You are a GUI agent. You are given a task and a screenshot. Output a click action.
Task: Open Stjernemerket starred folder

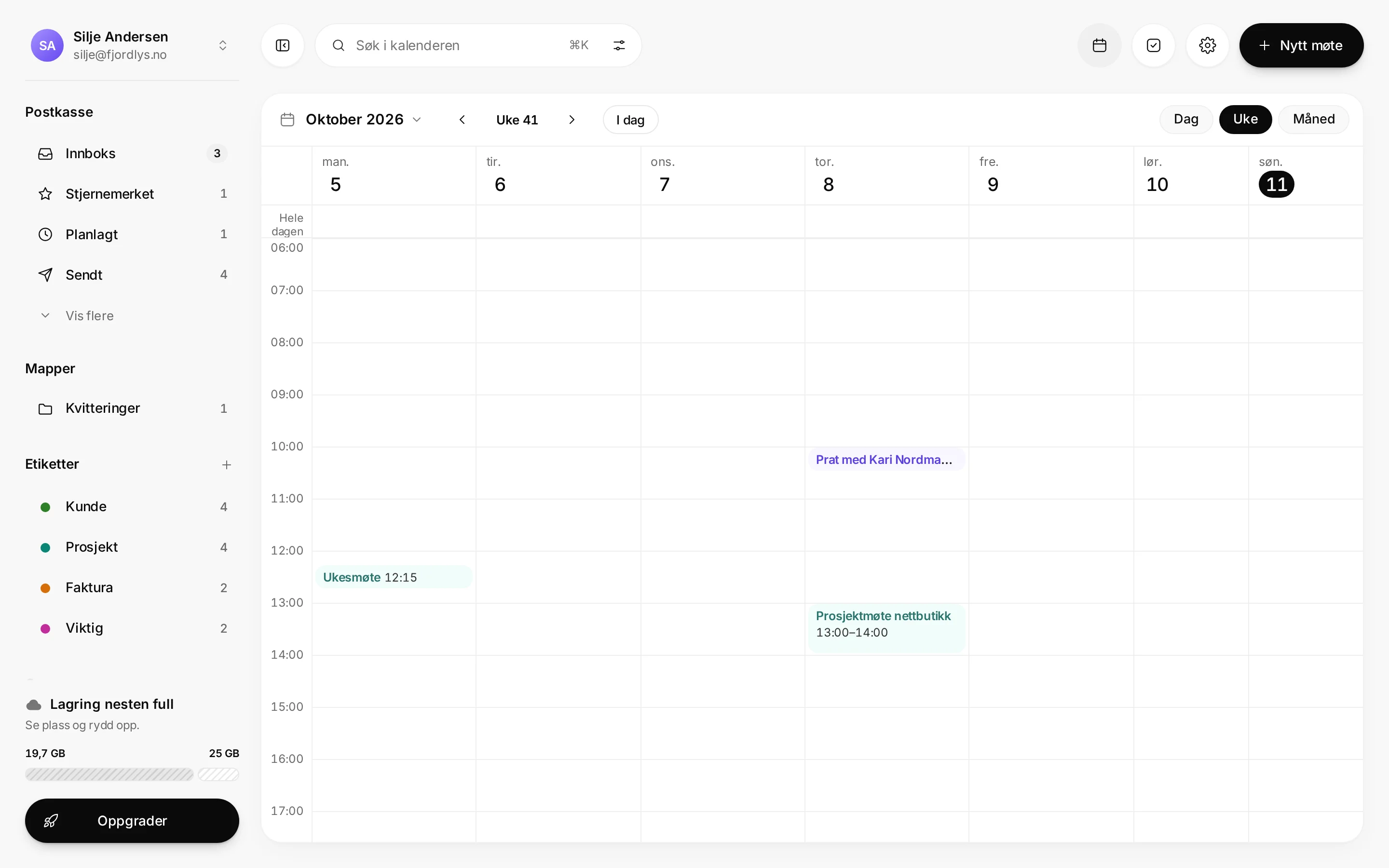tap(132, 194)
